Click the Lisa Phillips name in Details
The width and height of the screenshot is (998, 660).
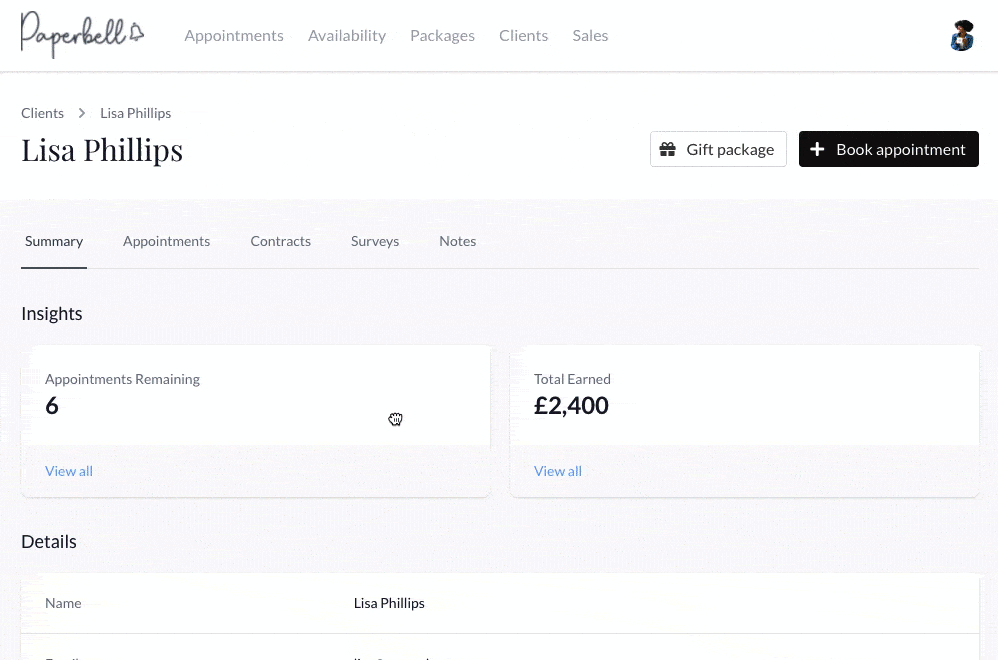click(389, 603)
